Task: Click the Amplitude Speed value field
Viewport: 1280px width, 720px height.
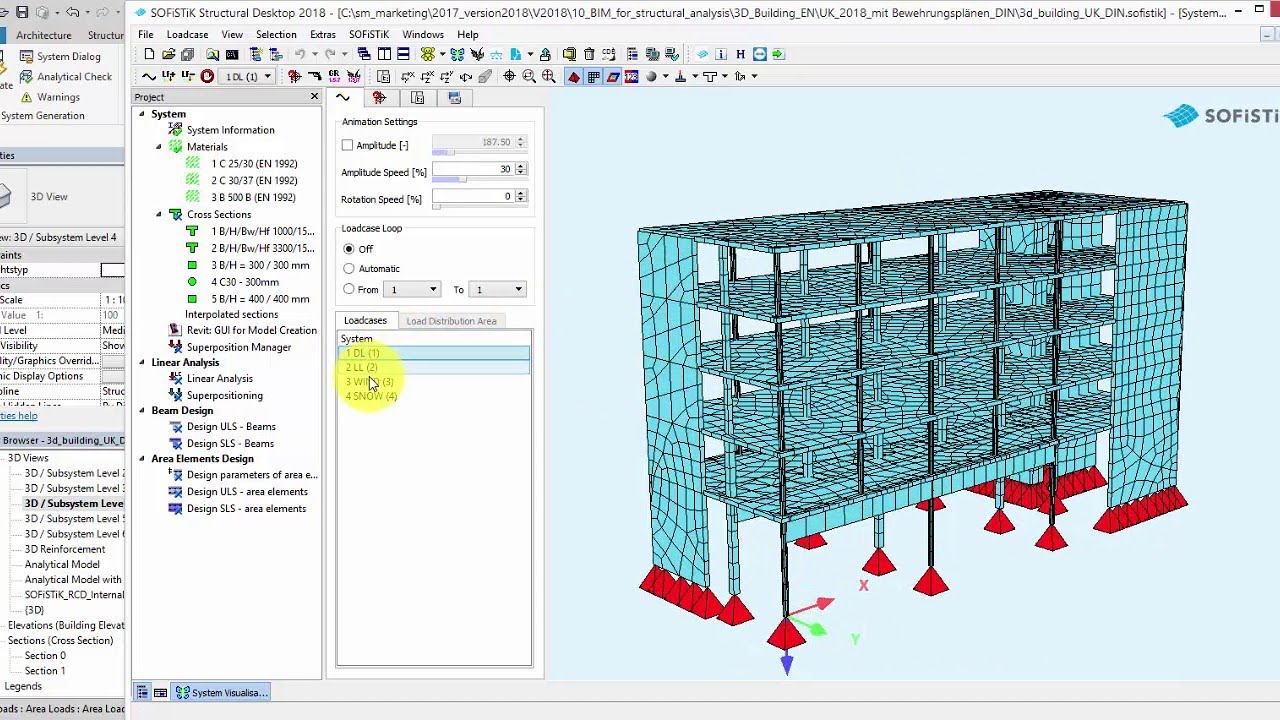Action: coord(473,169)
